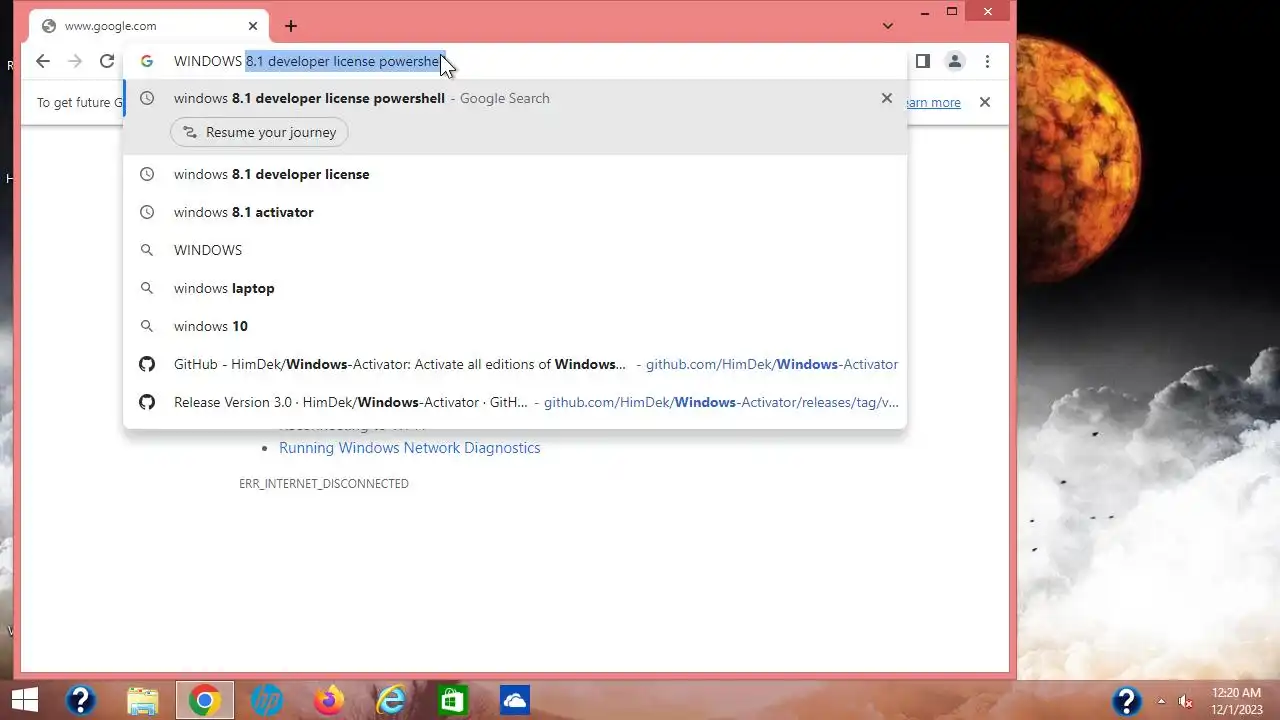
Task: Reload the page with the refresh icon
Action: [107, 61]
